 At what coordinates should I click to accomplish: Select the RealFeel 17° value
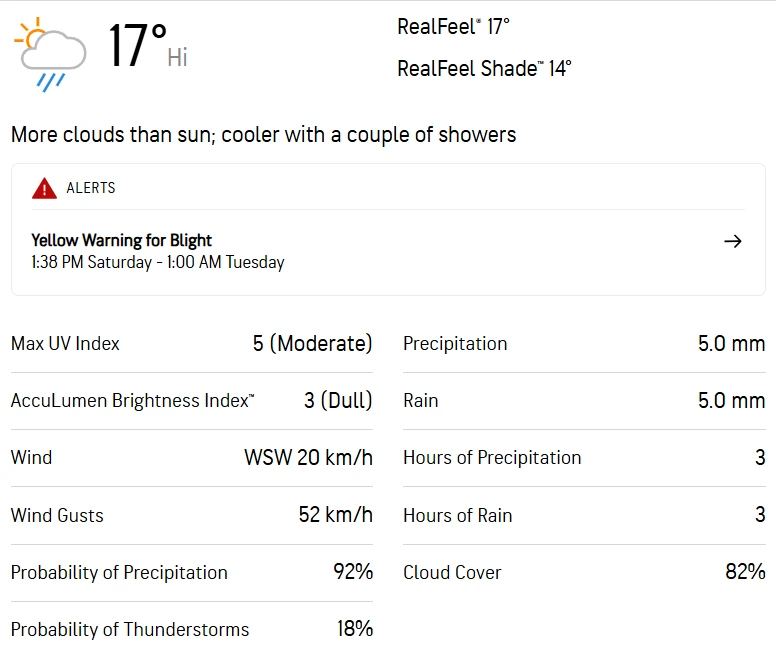pos(453,27)
